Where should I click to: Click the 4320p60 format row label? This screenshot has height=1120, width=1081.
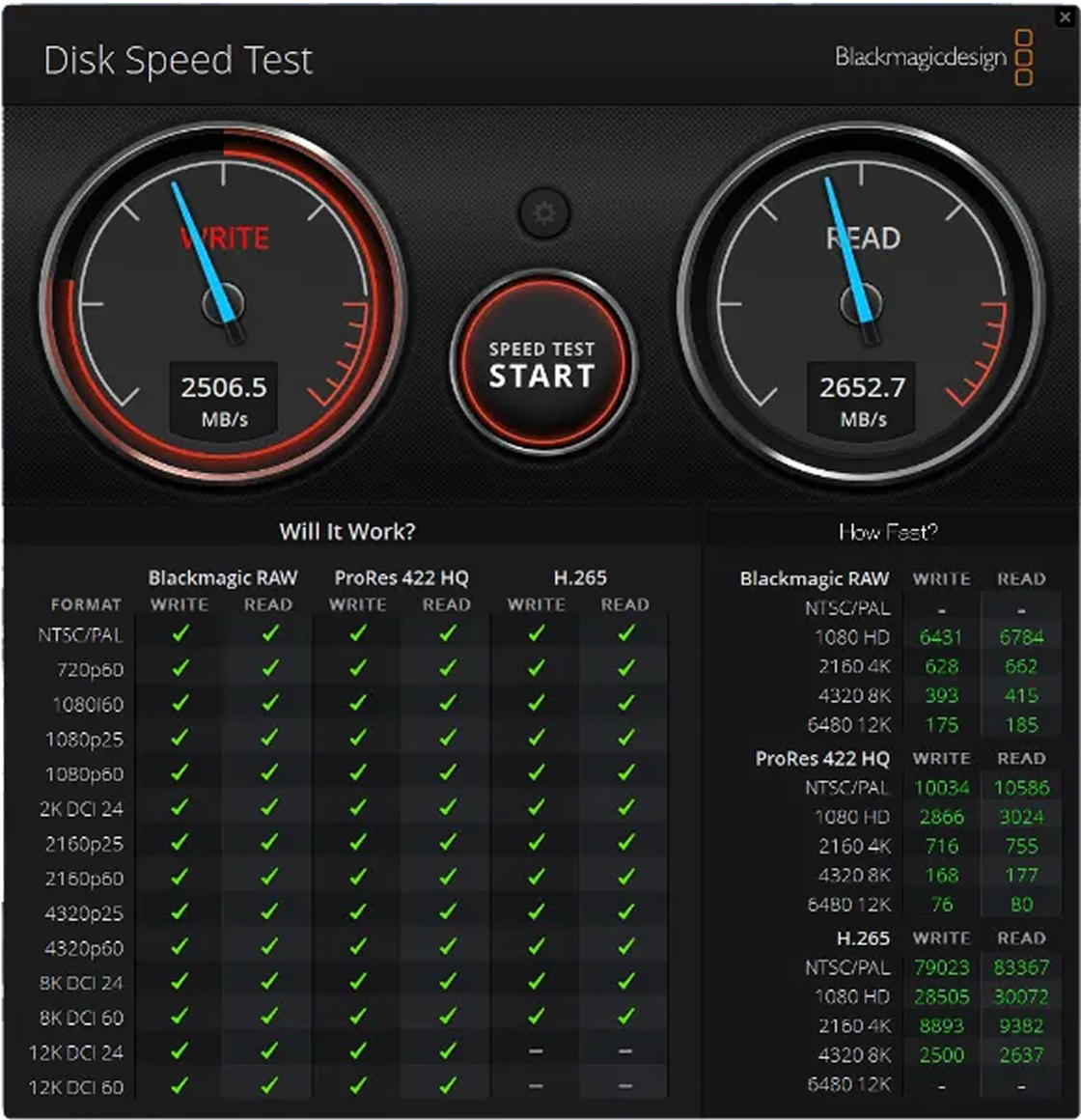coord(84,948)
